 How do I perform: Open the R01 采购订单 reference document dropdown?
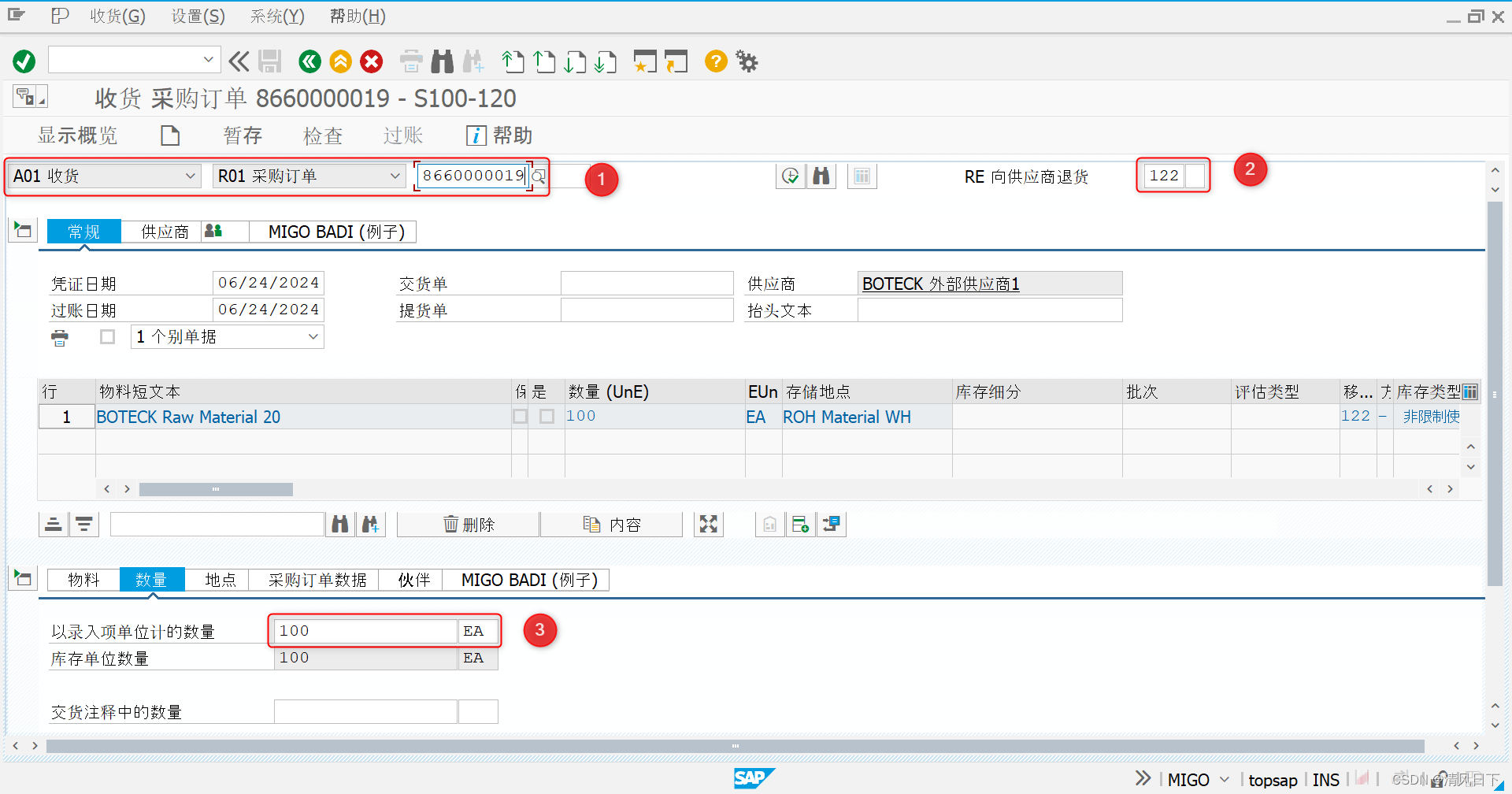(x=395, y=176)
